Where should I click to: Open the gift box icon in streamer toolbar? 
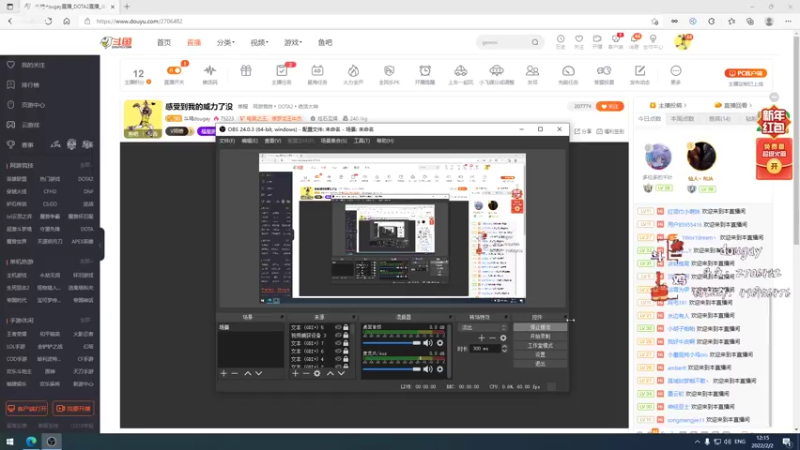246,70
